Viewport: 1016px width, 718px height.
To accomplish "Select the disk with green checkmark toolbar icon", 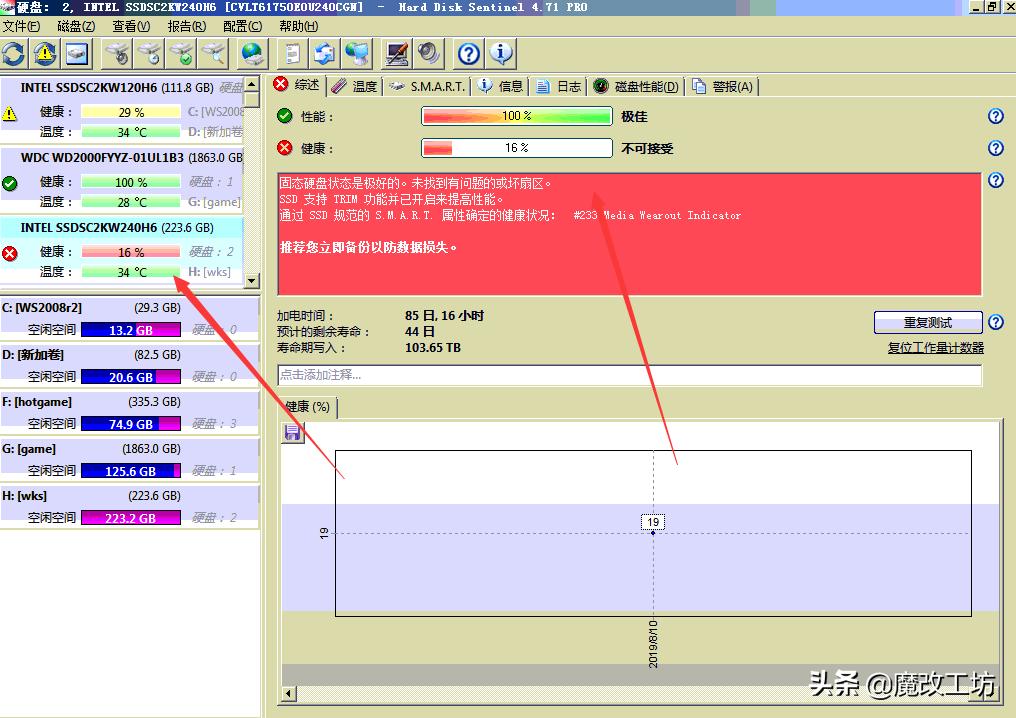I will point(181,53).
